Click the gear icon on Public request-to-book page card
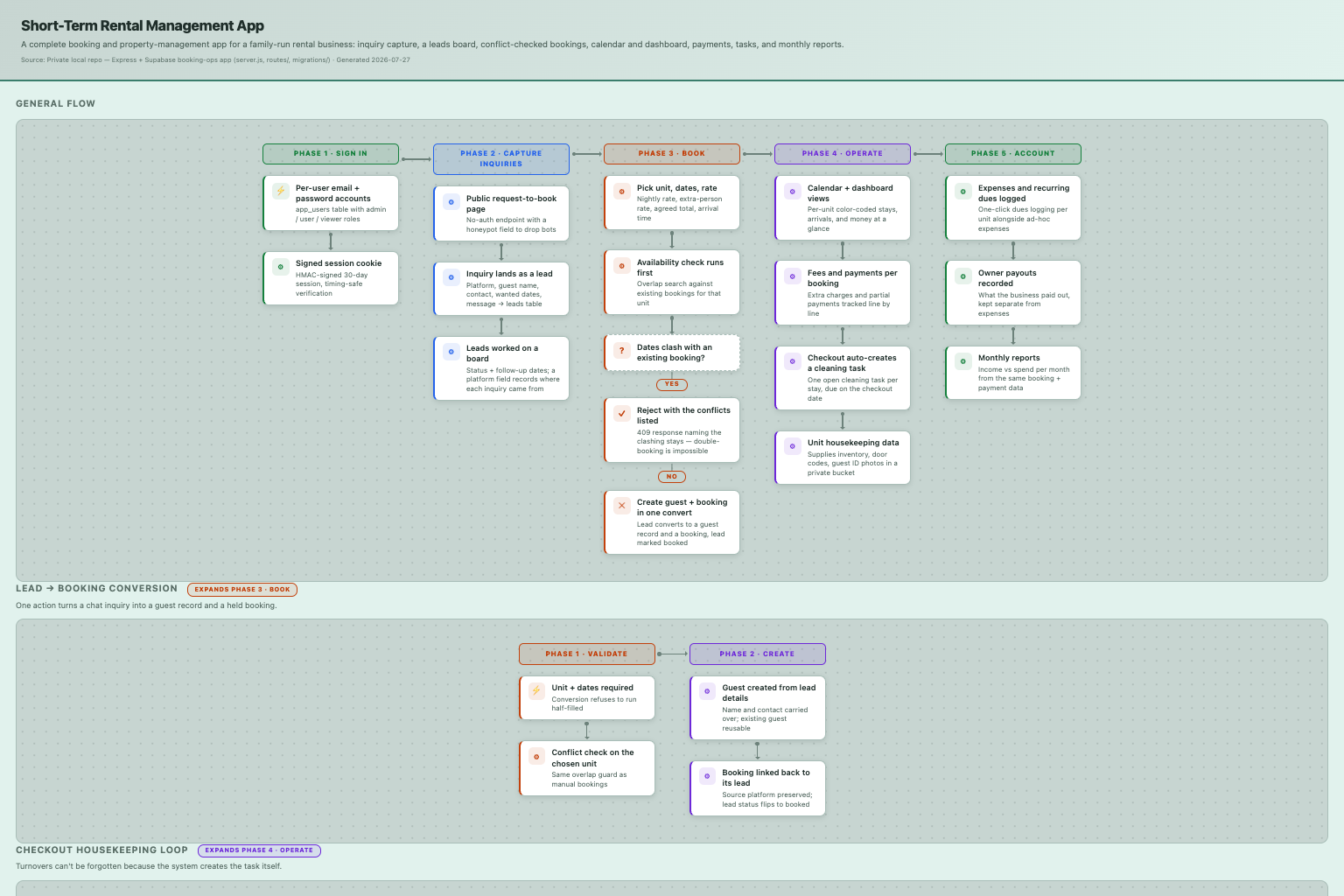 [451, 201]
